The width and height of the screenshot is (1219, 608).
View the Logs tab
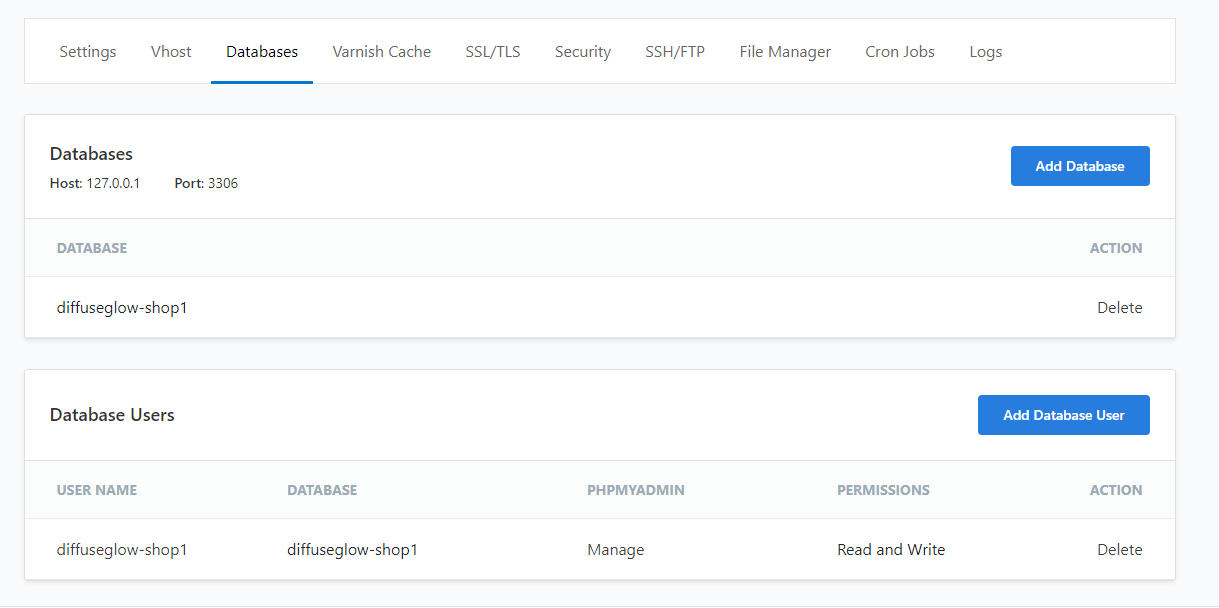tap(986, 52)
